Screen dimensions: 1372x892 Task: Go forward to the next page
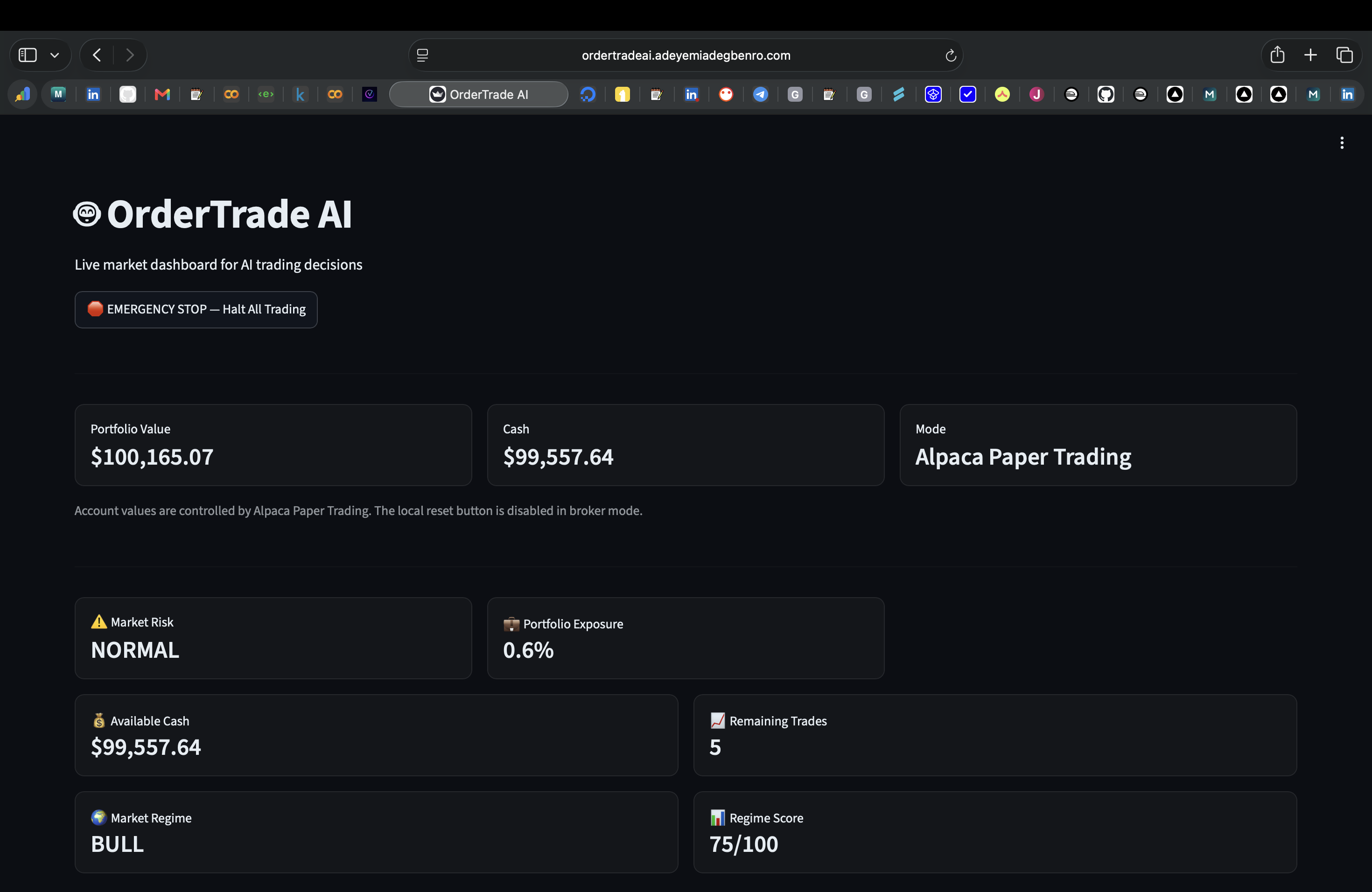pyautogui.click(x=130, y=56)
